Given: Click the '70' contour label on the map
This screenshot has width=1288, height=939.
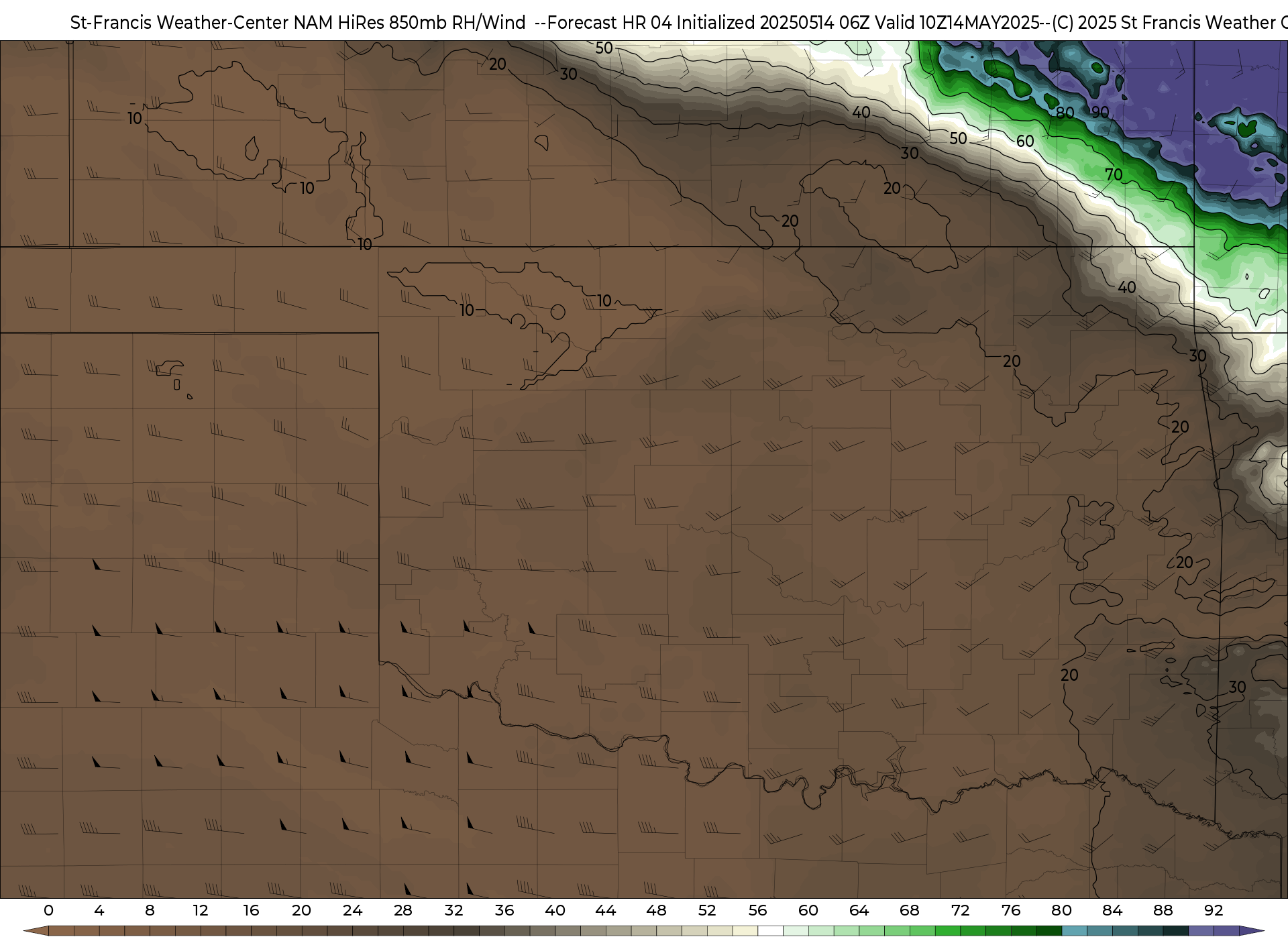Looking at the screenshot, I should (1114, 174).
